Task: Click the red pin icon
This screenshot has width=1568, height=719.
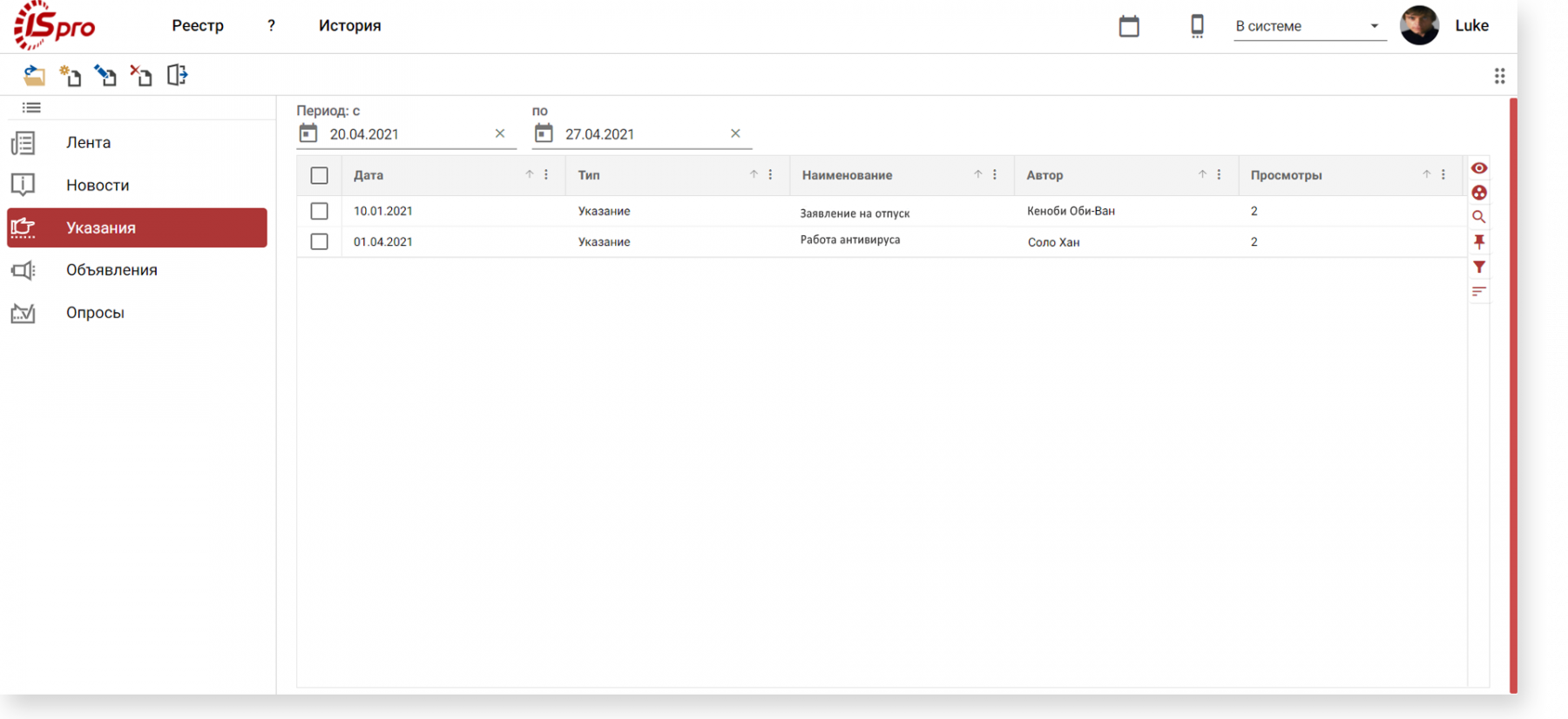Action: (x=1479, y=242)
